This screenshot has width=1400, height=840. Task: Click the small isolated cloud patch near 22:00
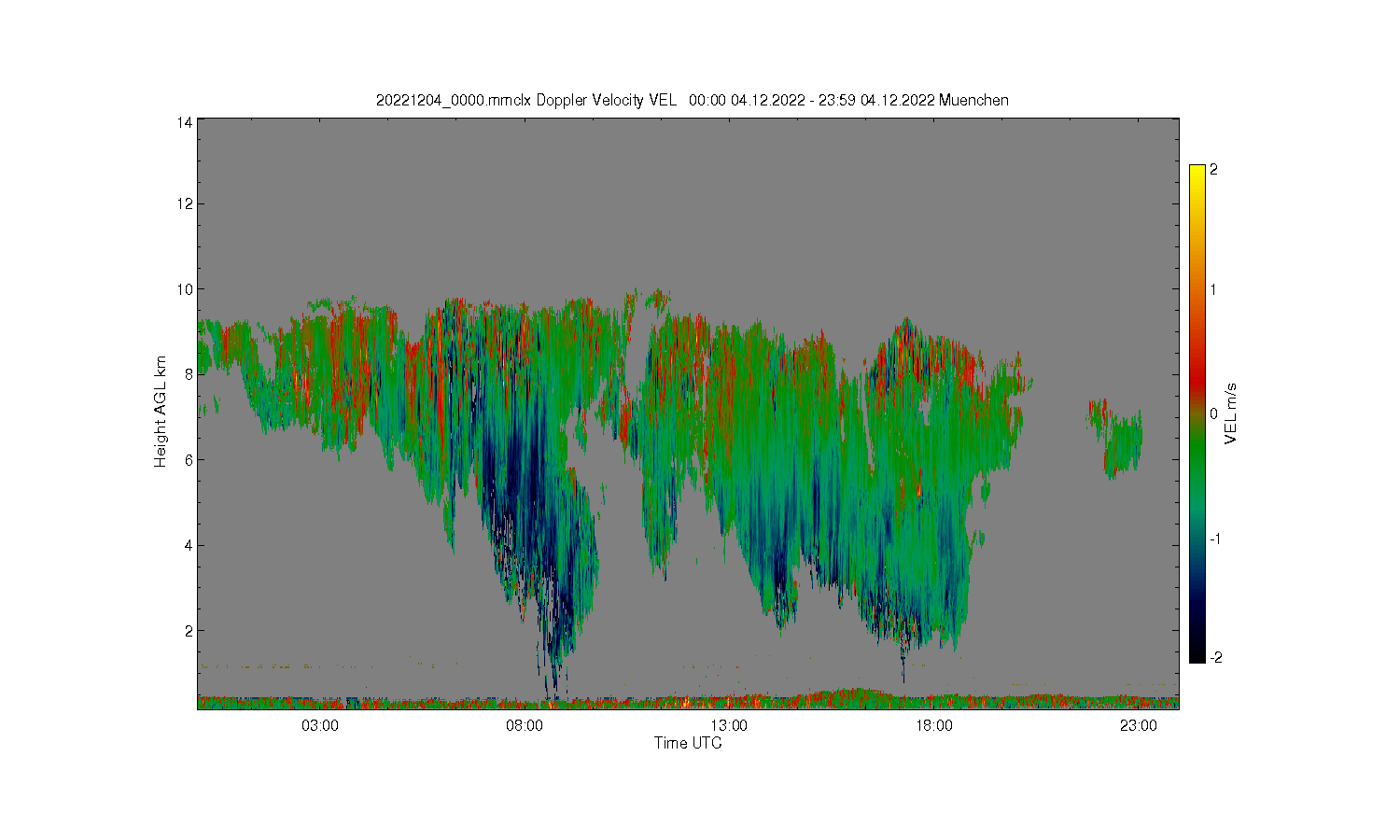tap(1116, 438)
